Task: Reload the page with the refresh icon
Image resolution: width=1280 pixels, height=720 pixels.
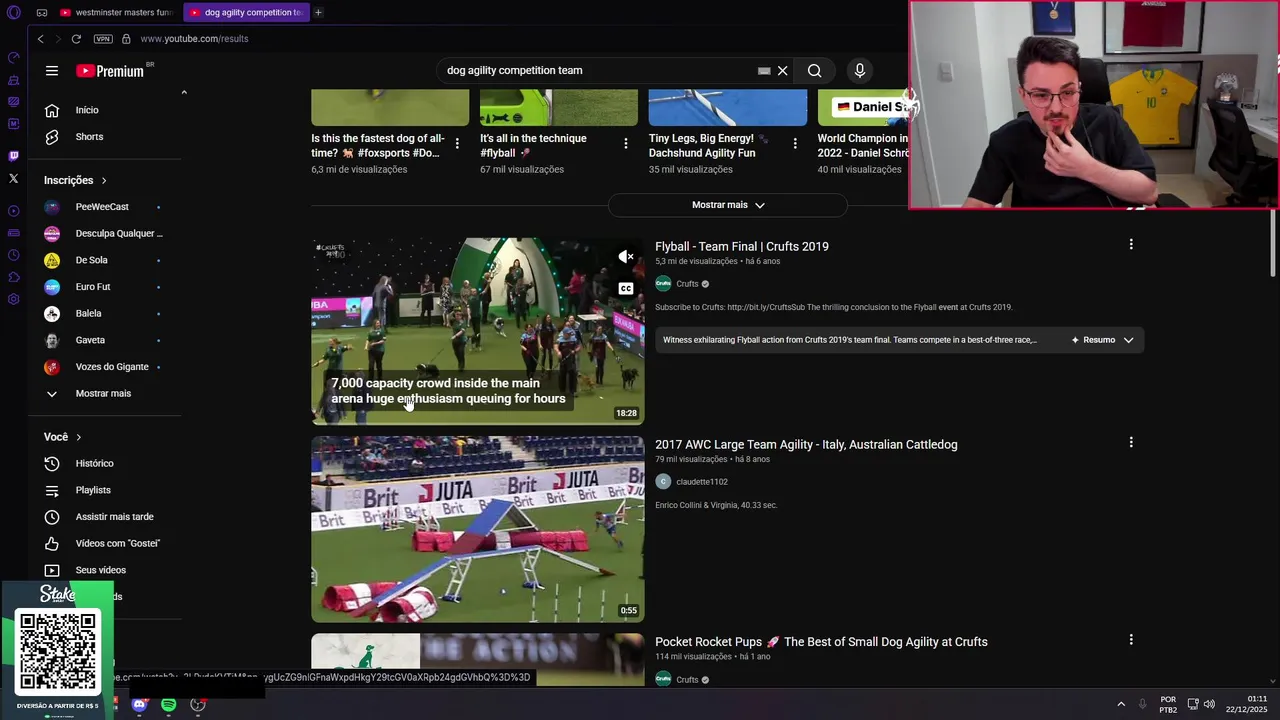Action: click(76, 39)
